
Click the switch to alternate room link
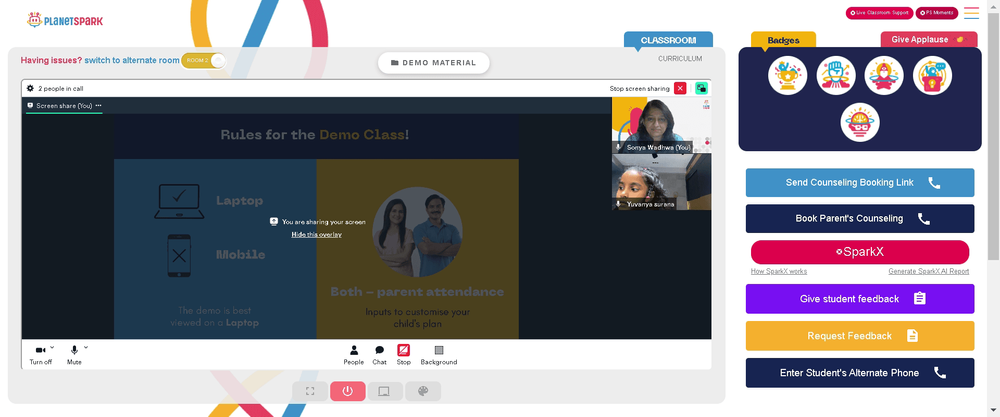132,61
